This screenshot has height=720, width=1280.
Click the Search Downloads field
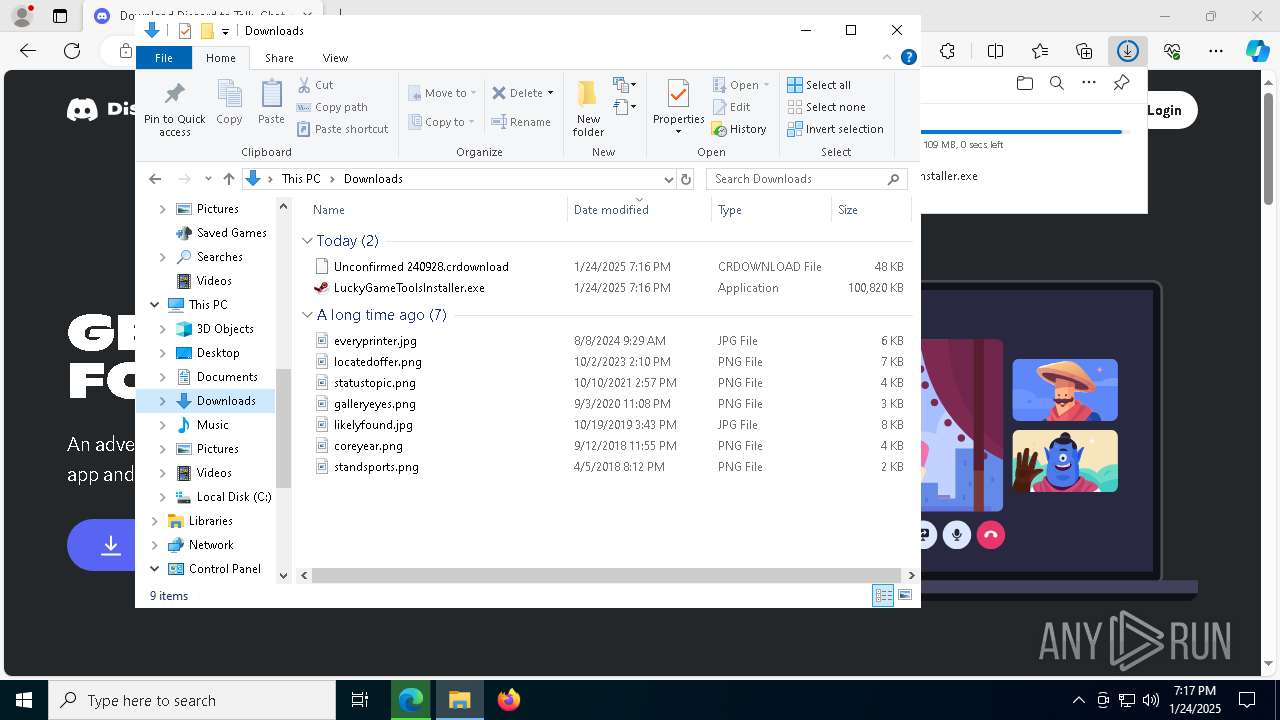[807, 179]
